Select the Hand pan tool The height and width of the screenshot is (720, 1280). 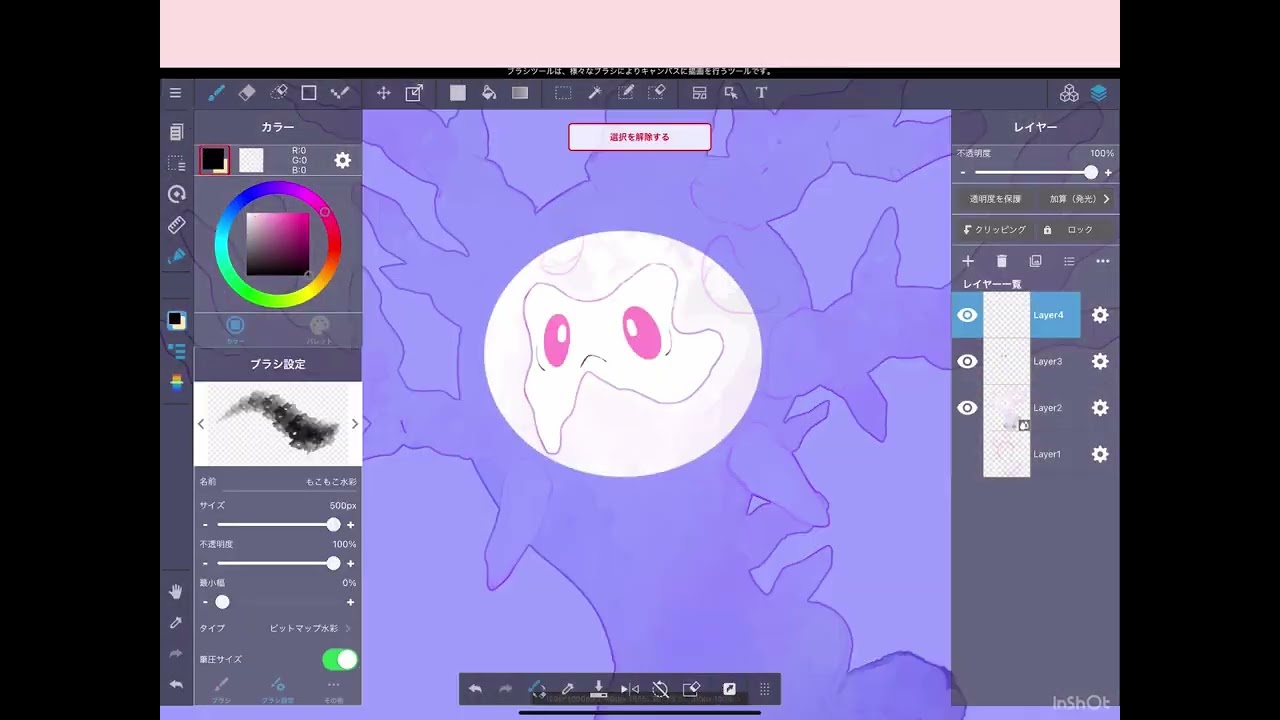pos(176,592)
